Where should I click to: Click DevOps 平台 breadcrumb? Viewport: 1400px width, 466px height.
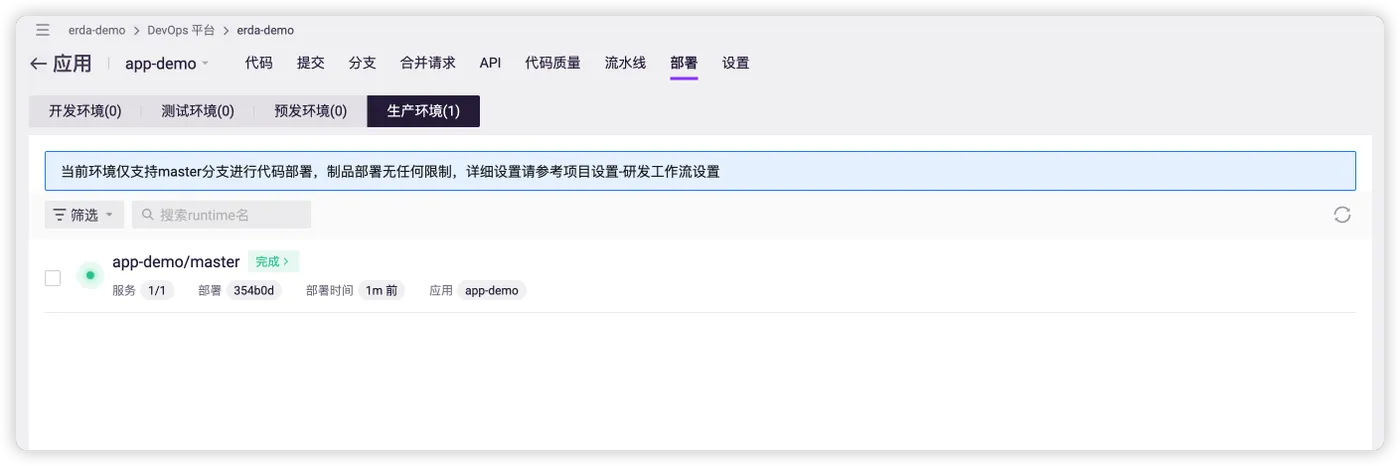tap(181, 31)
